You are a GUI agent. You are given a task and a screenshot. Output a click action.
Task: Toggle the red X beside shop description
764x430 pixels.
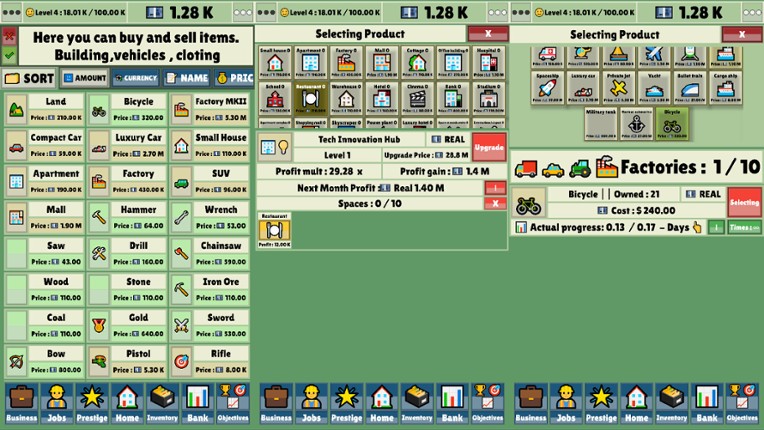click(x=9, y=36)
